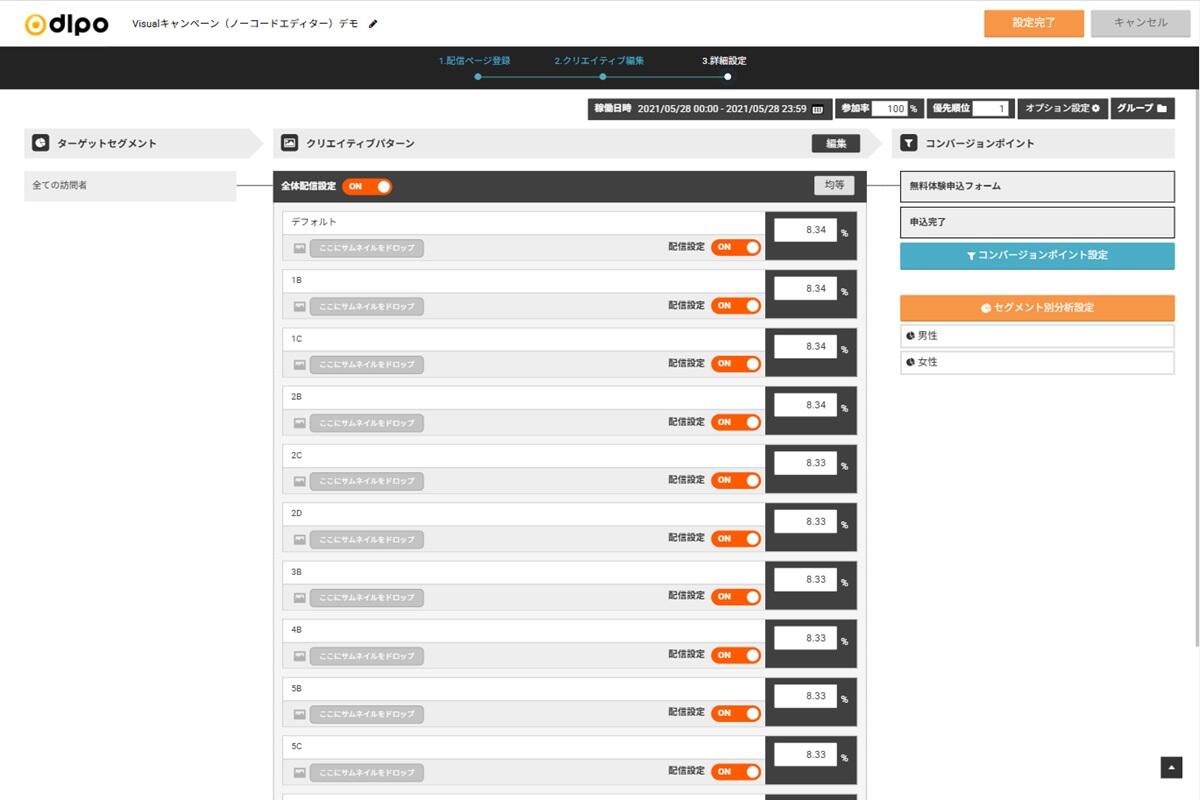
Task: Click the 設定完了 button
Action: pyautogui.click(x=1033, y=23)
